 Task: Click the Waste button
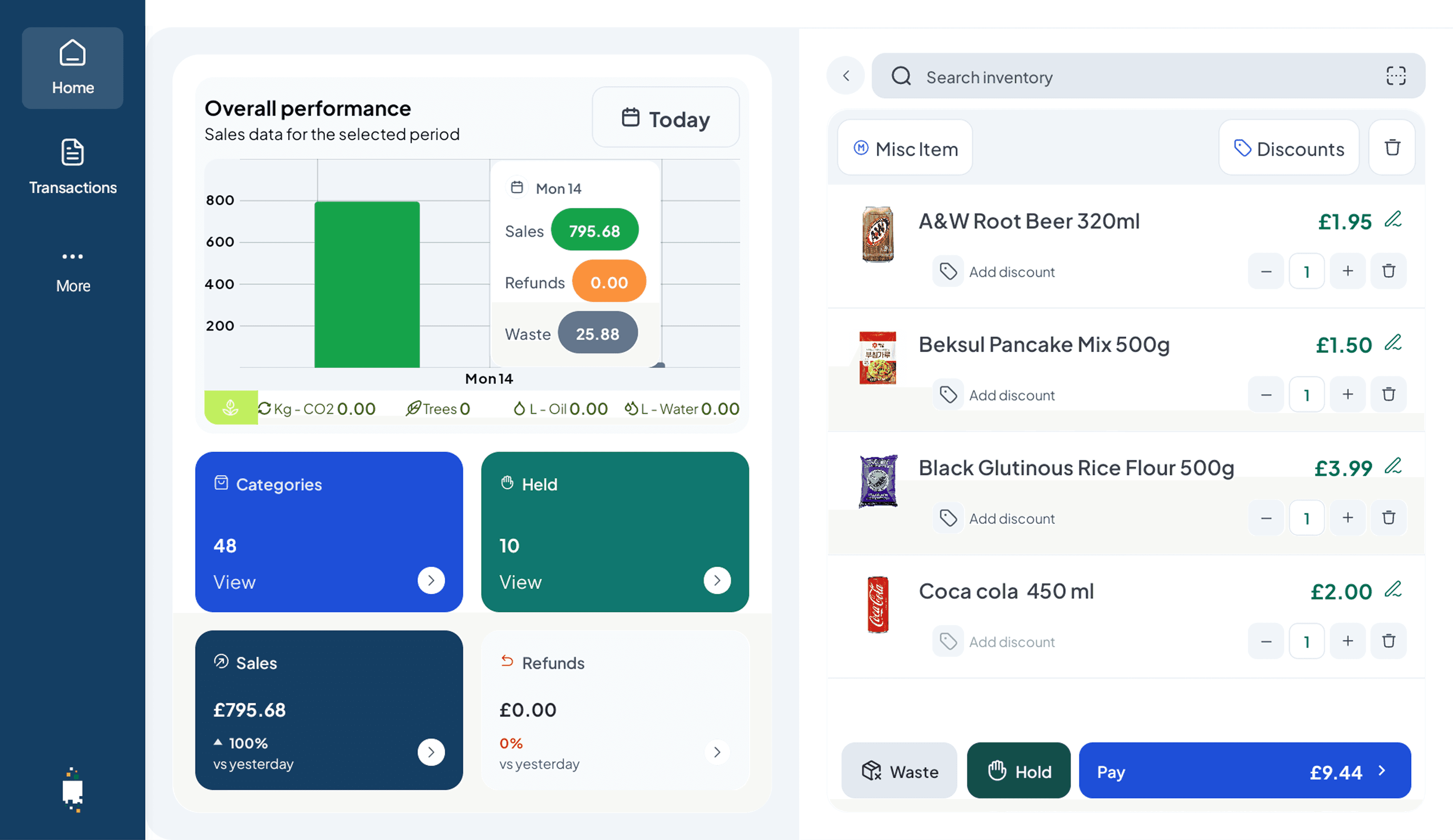900,771
